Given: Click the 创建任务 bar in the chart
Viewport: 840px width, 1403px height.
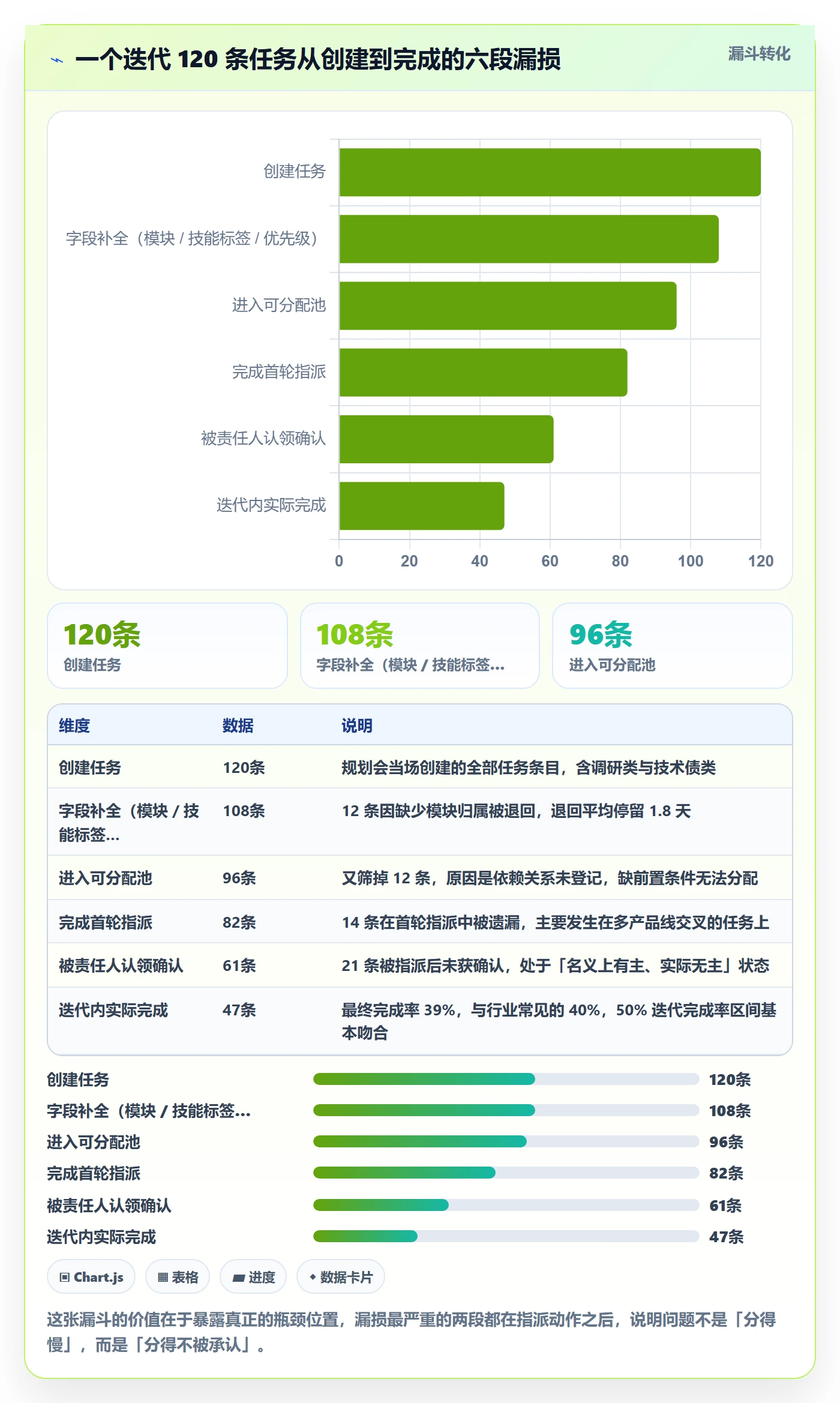Looking at the screenshot, I should point(550,172).
